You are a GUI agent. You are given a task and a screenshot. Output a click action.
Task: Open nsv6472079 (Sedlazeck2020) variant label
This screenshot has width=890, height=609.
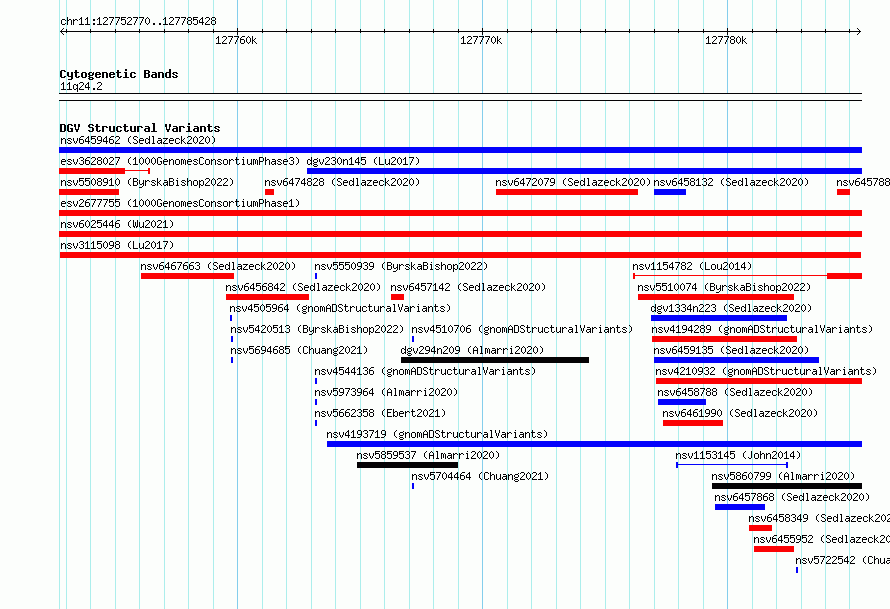coord(573,182)
